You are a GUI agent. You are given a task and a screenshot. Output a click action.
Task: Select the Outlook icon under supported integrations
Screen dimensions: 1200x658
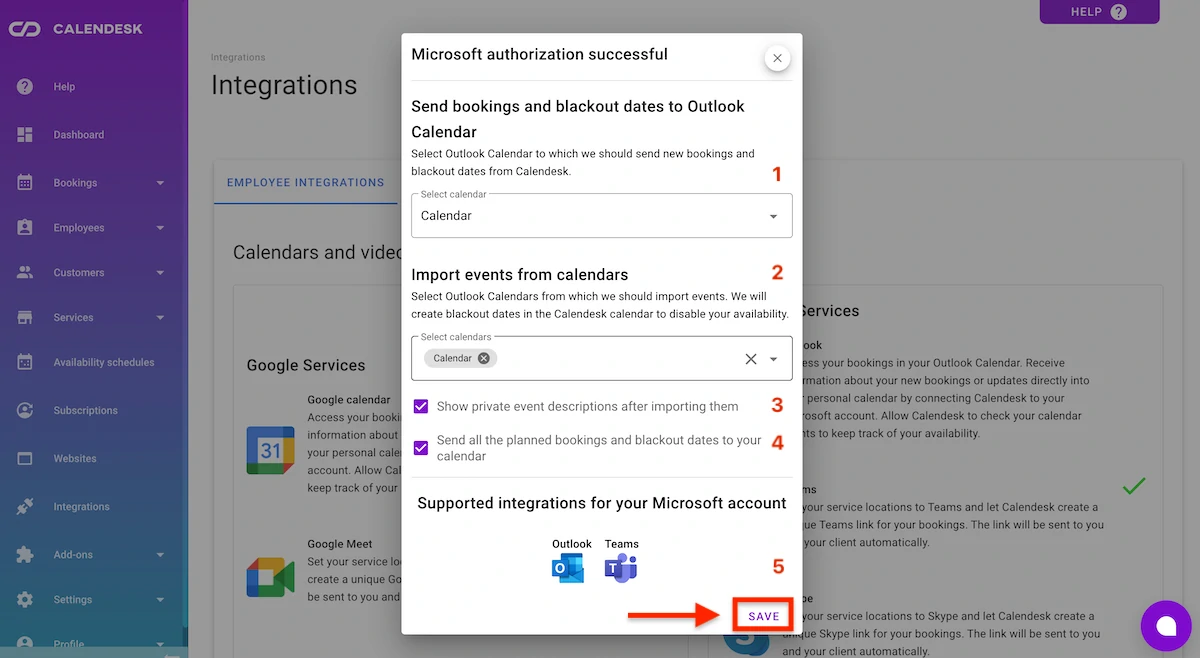(x=570, y=567)
